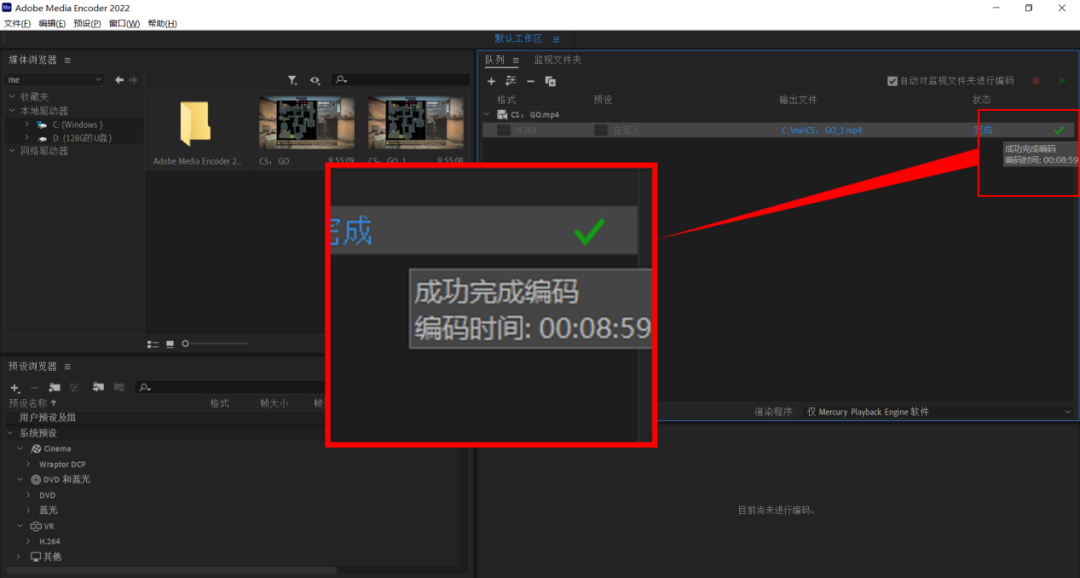Start the queue with green play button
1080x578 pixels.
[x=1062, y=81]
